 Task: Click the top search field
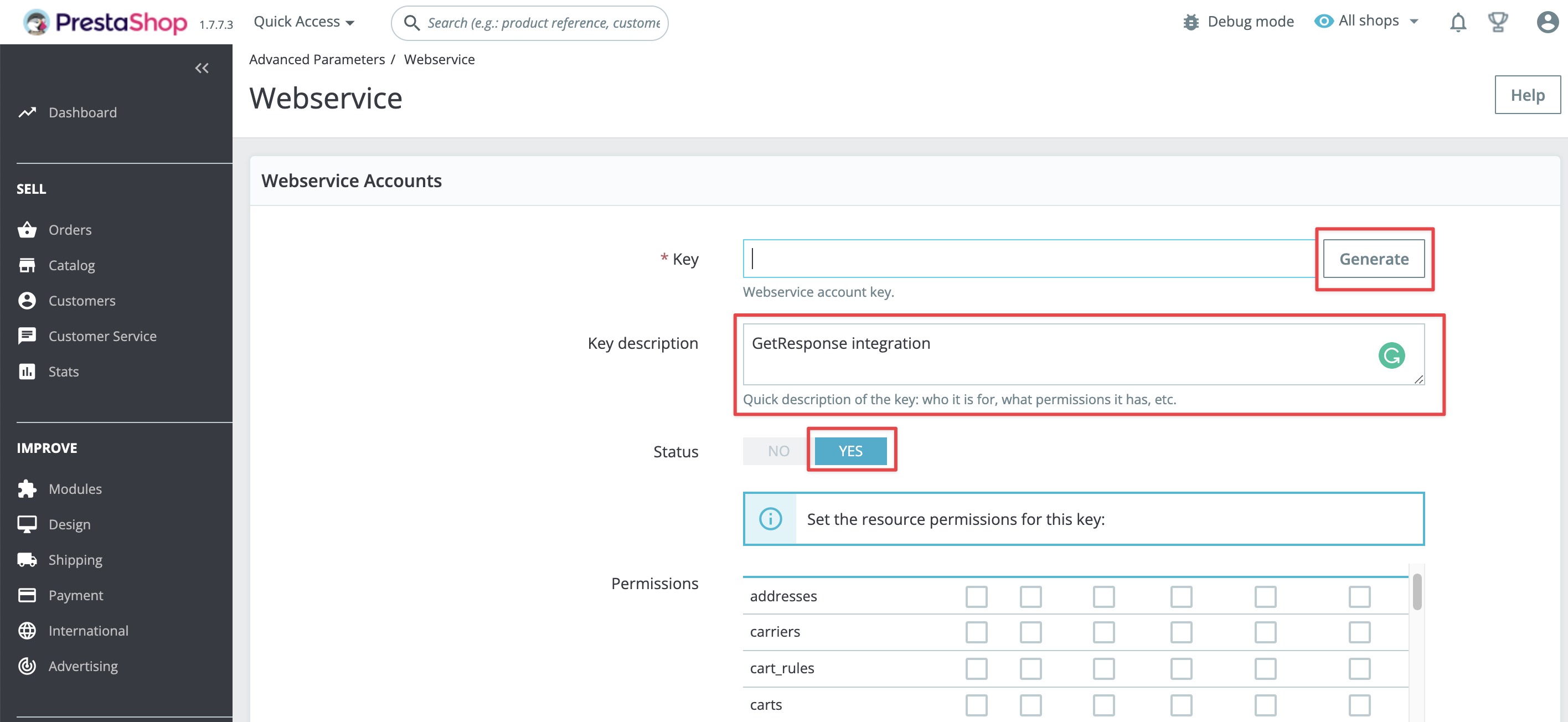point(529,23)
